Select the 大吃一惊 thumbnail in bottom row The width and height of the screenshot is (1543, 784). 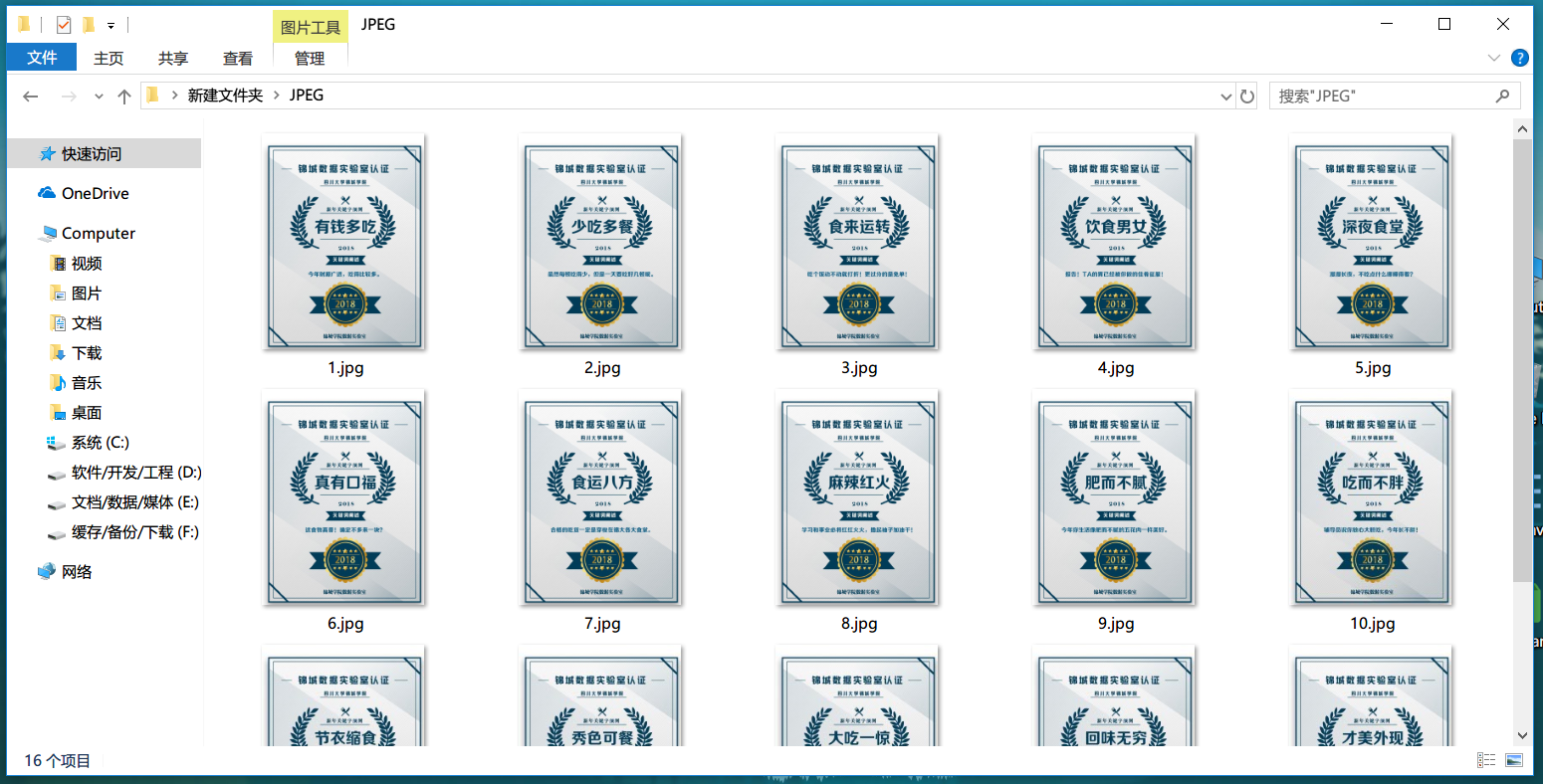pos(858,696)
